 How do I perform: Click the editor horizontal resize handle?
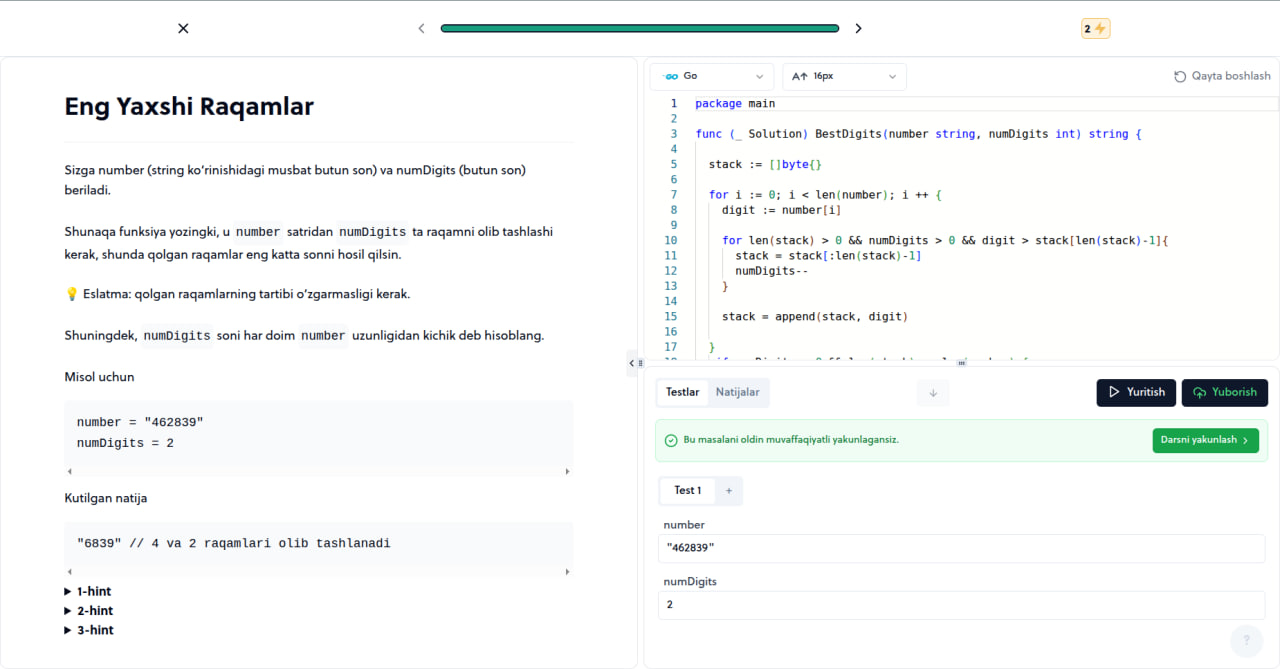click(x=961, y=363)
